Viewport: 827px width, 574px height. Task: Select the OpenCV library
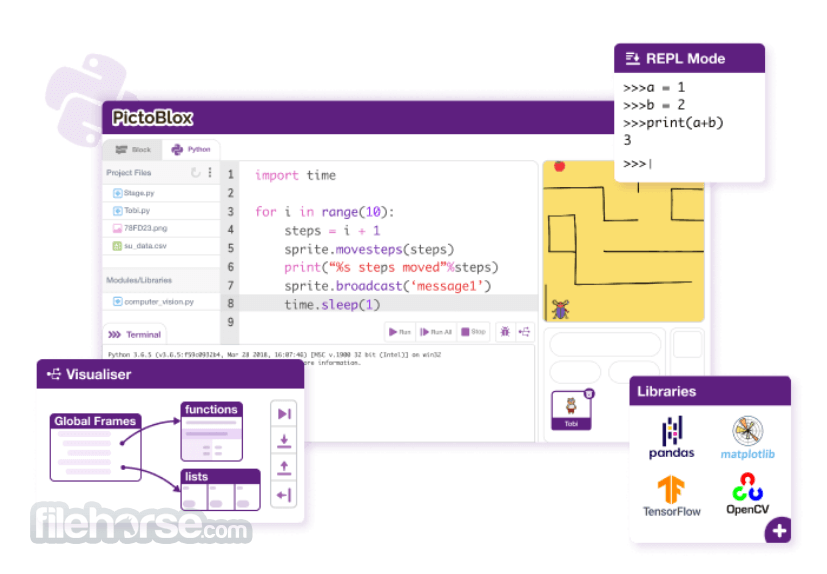tap(747, 494)
